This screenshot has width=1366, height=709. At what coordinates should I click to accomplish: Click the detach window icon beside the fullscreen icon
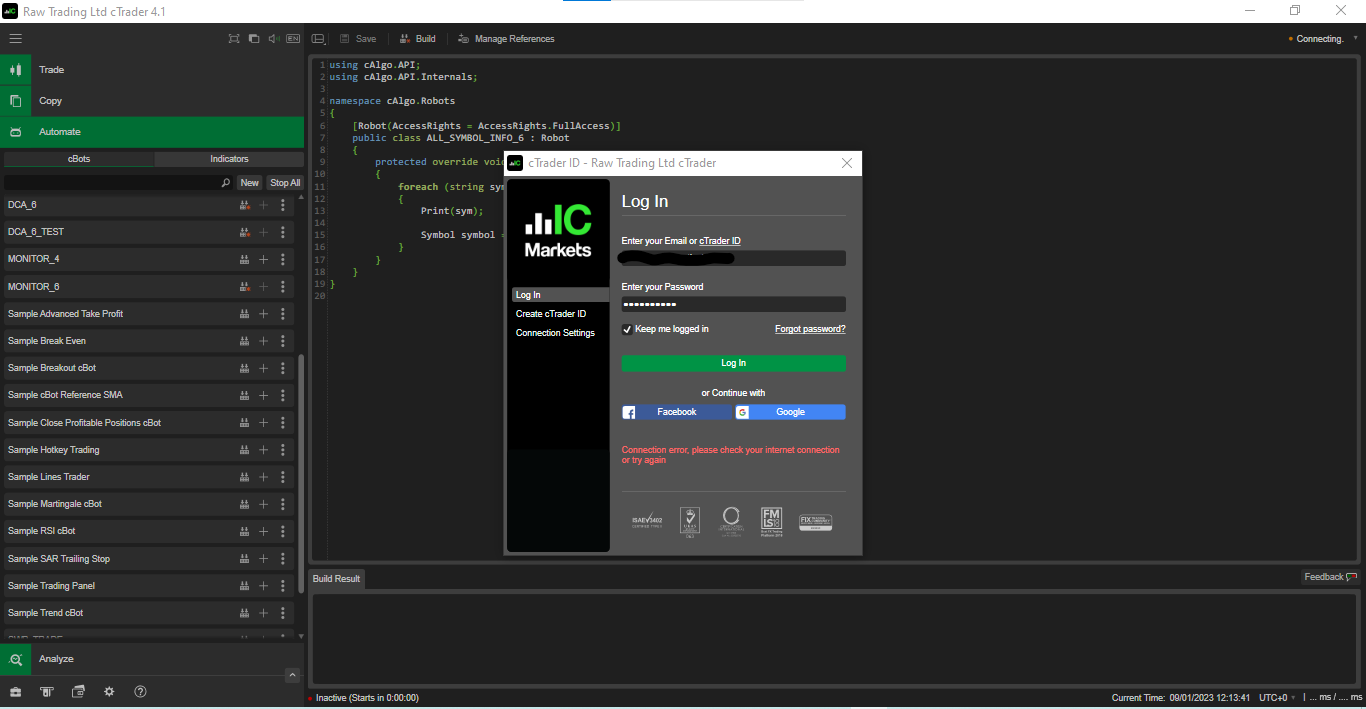tap(254, 39)
